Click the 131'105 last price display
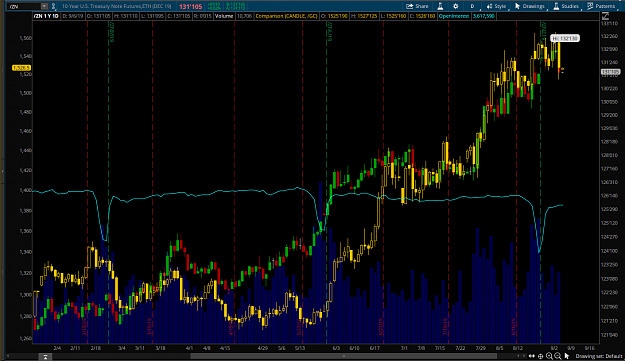625x361 pixels. pos(191,6)
